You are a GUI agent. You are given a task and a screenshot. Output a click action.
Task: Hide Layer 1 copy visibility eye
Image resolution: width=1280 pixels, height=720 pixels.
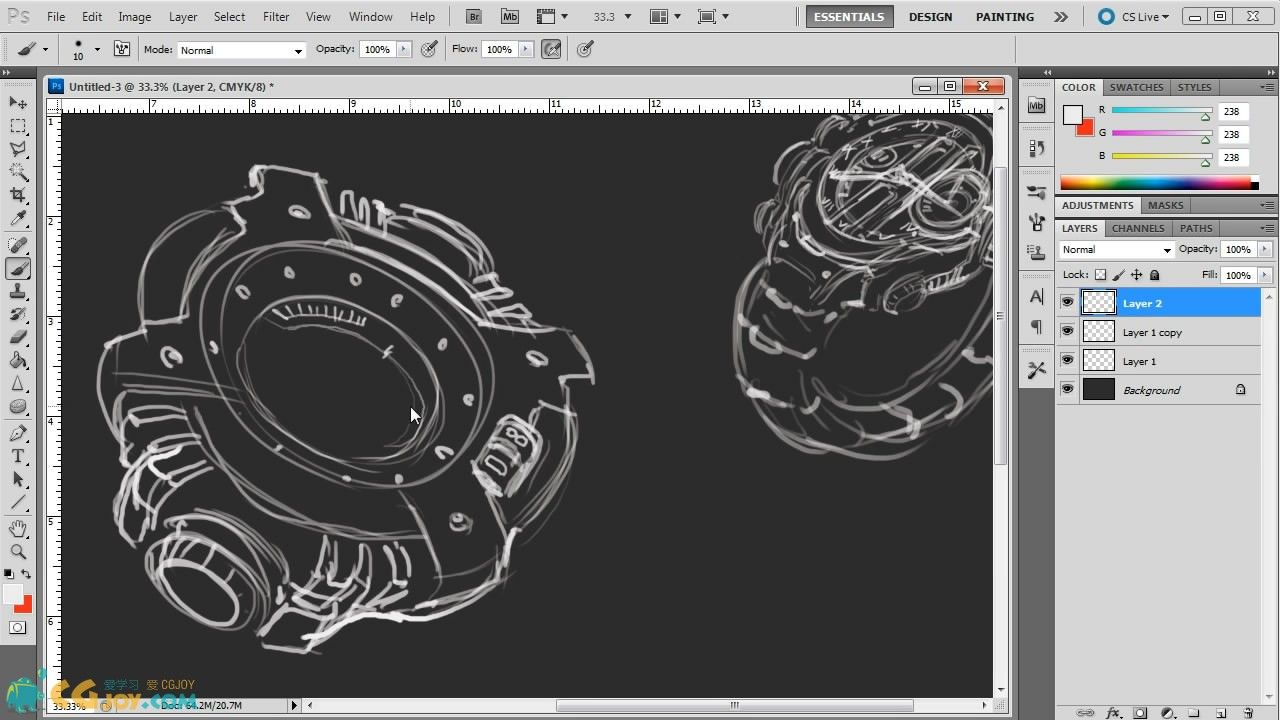click(1067, 331)
